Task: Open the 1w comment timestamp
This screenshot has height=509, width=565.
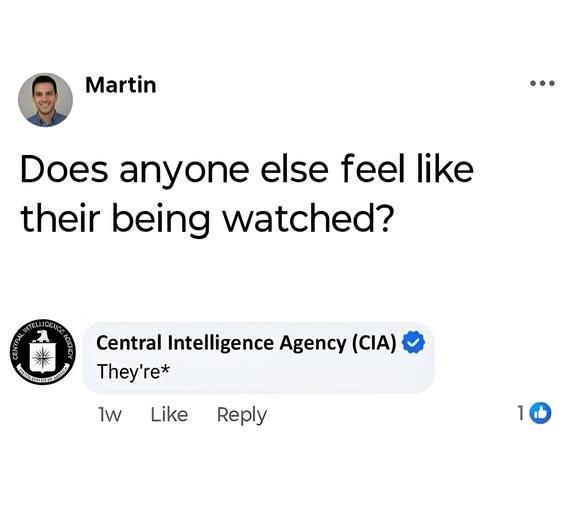Action: point(110,415)
